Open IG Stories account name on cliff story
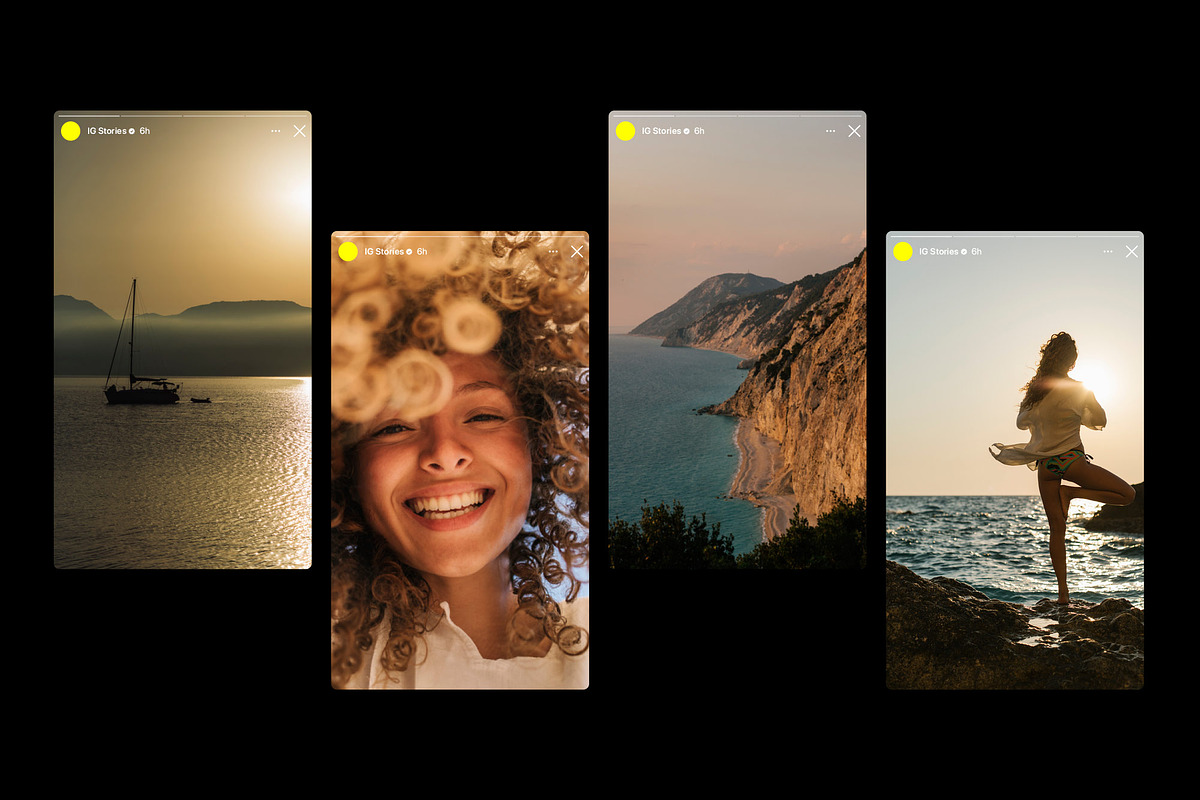Viewport: 1200px width, 800px height. tap(661, 131)
